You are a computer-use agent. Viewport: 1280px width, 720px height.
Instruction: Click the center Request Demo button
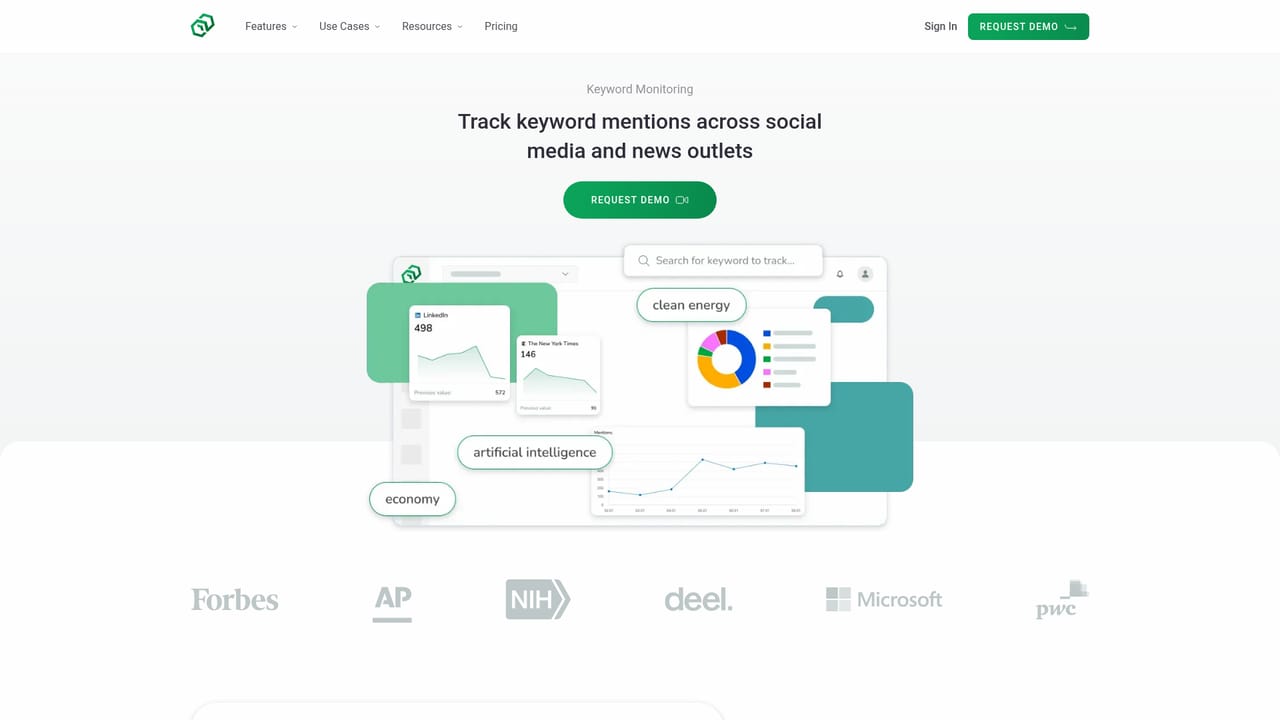pos(640,200)
